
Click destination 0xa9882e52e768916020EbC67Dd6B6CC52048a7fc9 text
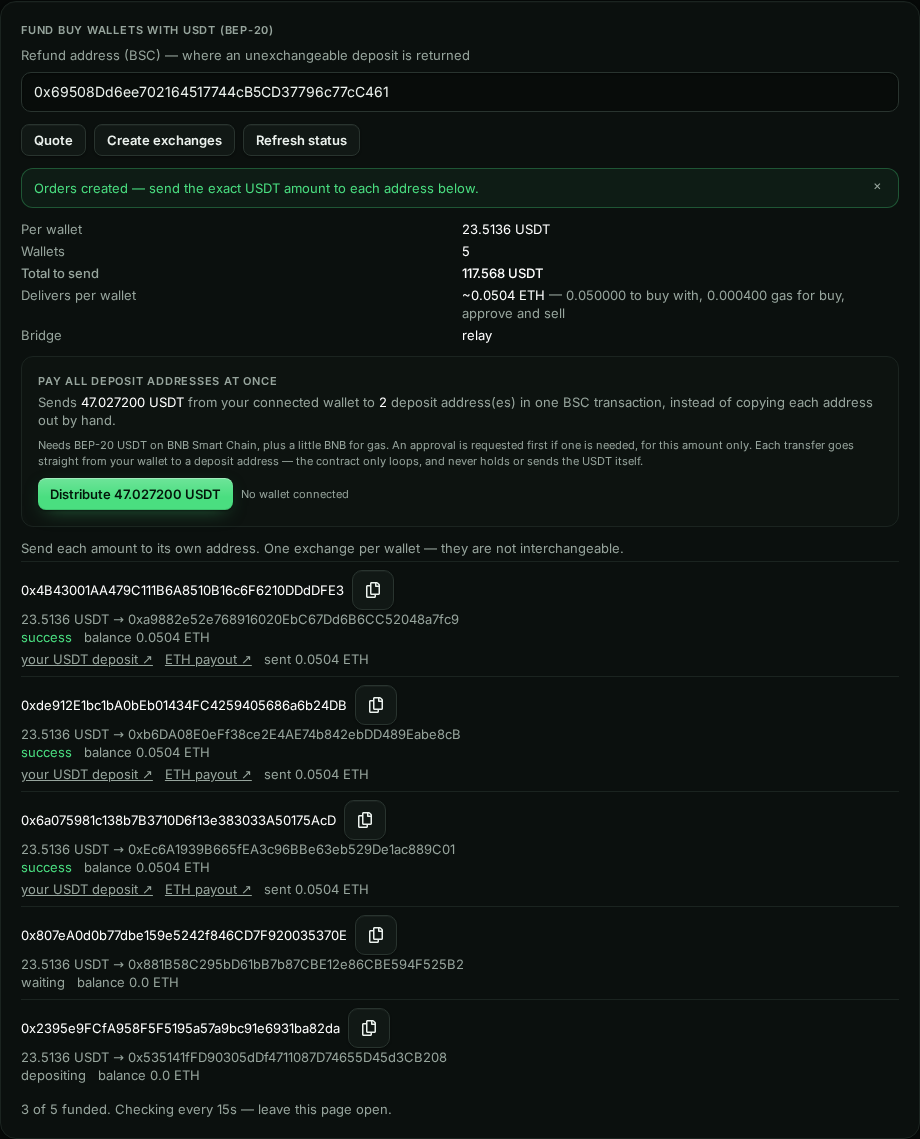tap(293, 620)
